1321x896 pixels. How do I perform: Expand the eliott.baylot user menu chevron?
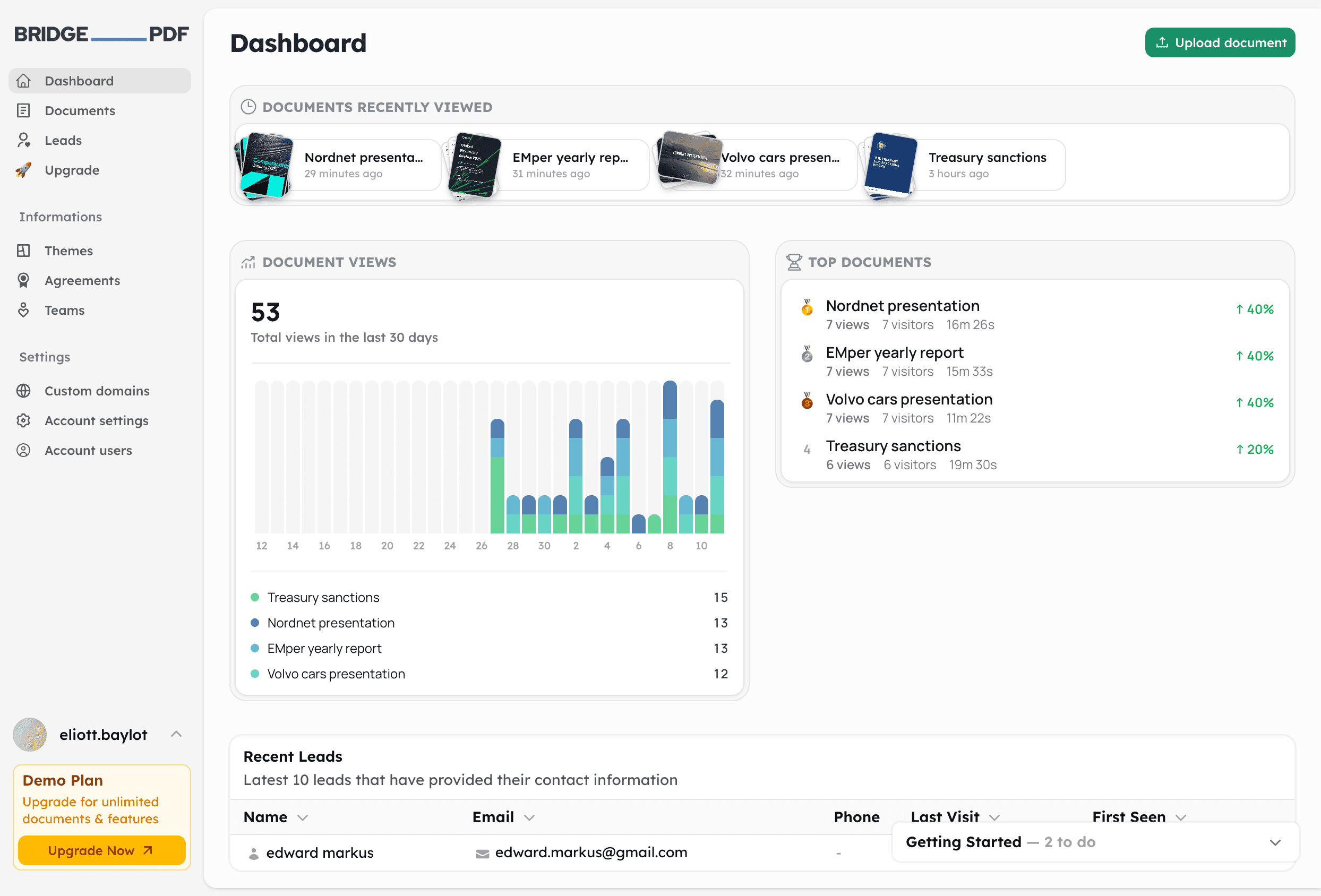click(176, 734)
